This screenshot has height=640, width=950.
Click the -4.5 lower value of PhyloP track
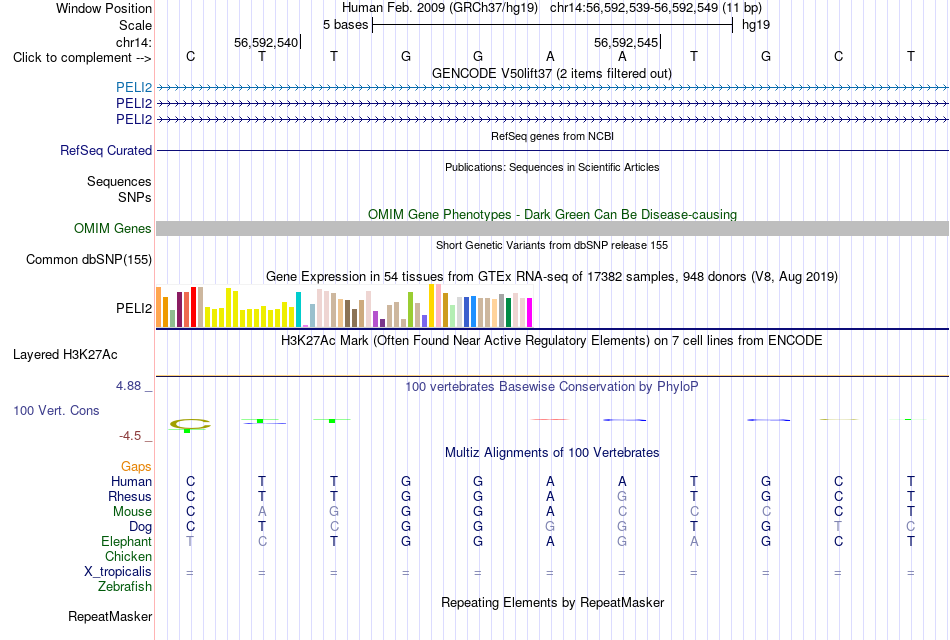[130, 436]
